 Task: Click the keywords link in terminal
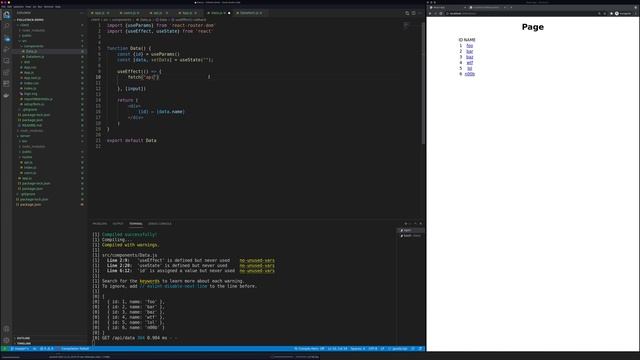tap(149, 281)
